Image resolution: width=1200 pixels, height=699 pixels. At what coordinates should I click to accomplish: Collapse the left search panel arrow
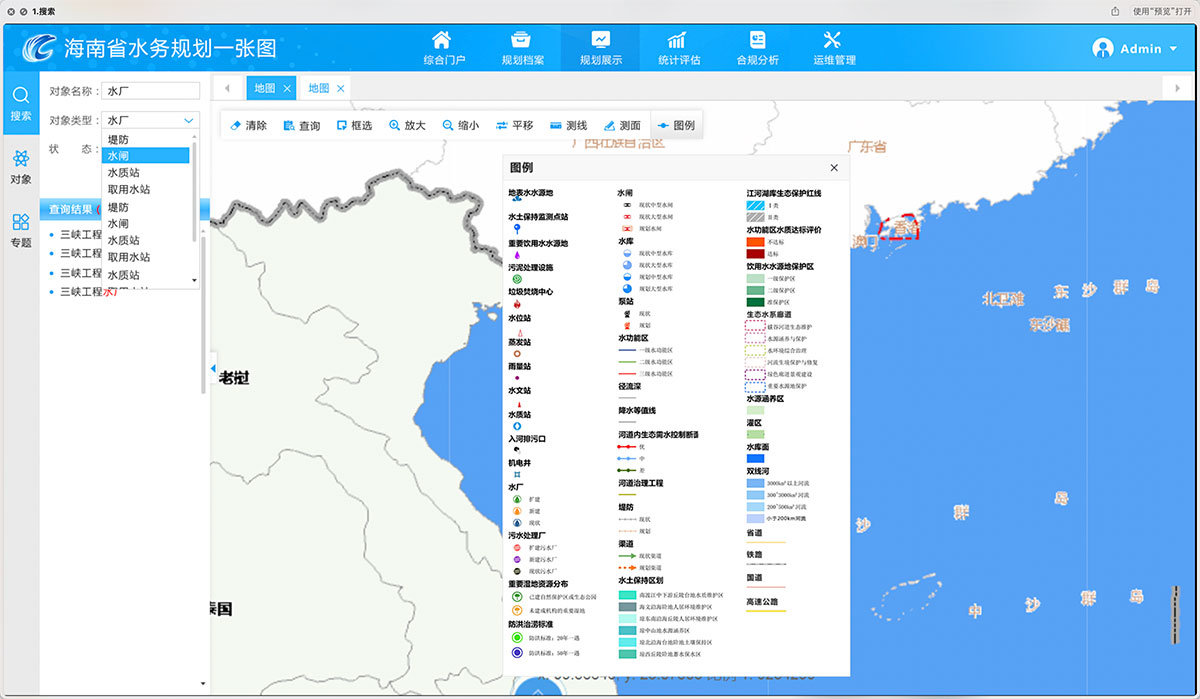212,370
